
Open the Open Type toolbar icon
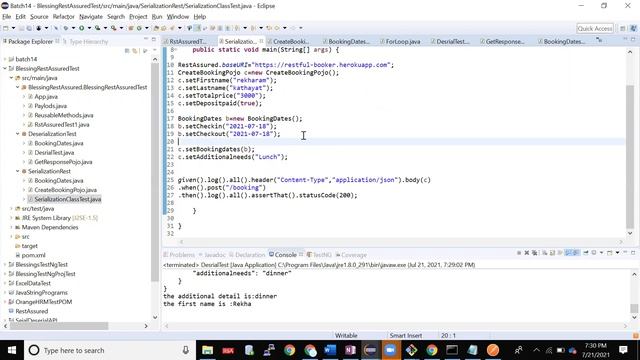(156, 28)
